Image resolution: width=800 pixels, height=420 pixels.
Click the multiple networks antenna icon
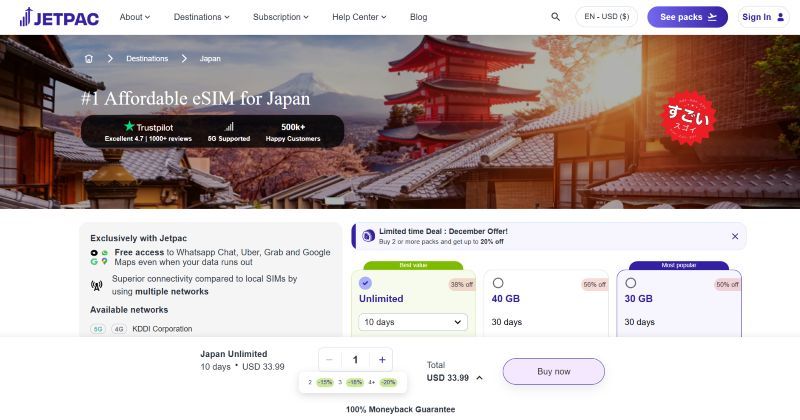pos(96,285)
